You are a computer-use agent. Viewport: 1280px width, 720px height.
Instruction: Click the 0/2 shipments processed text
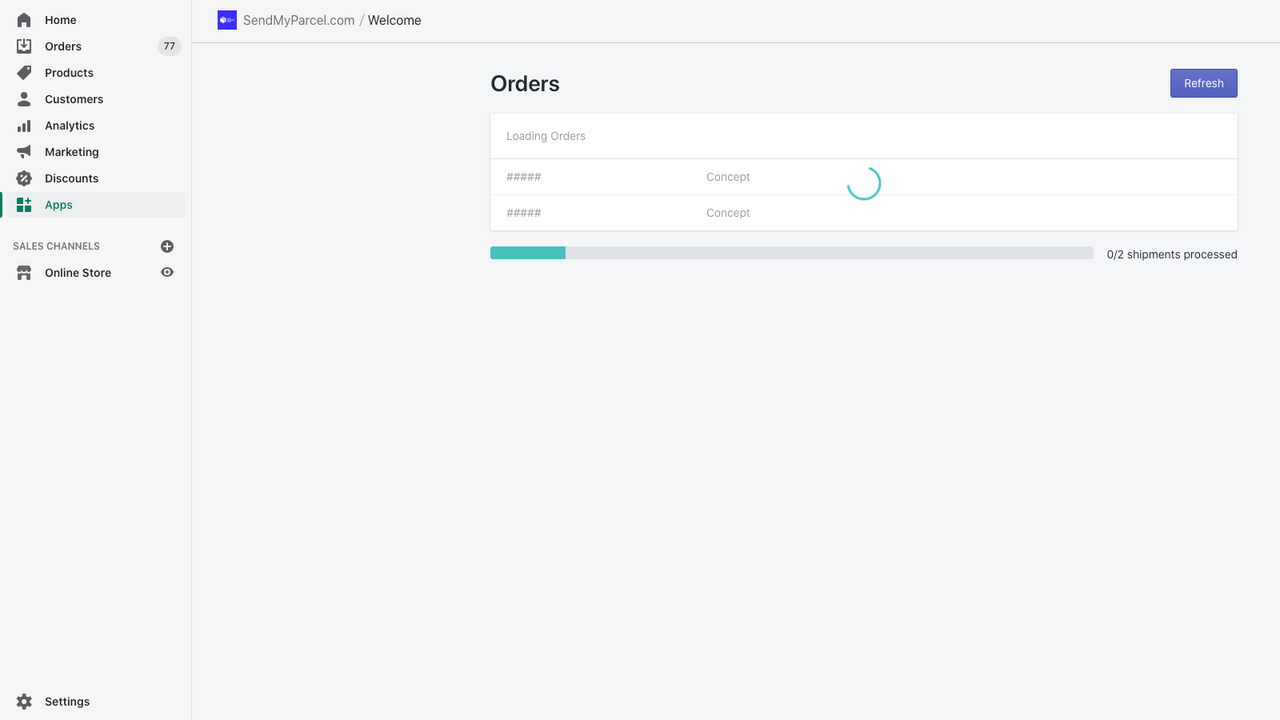click(1172, 254)
